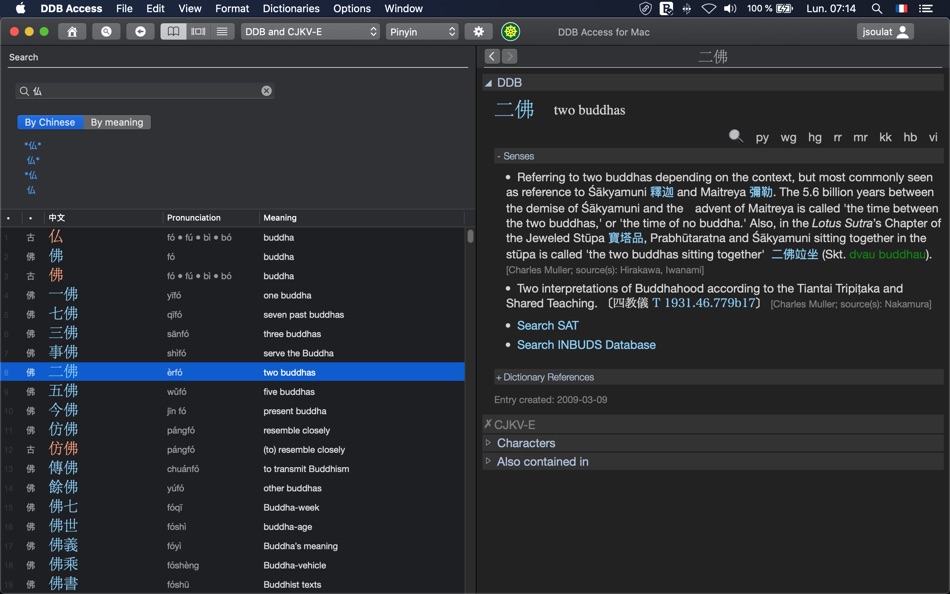Select the *仏* wildcard pattern
This screenshot has width=950, height=594.
(33, 145)
